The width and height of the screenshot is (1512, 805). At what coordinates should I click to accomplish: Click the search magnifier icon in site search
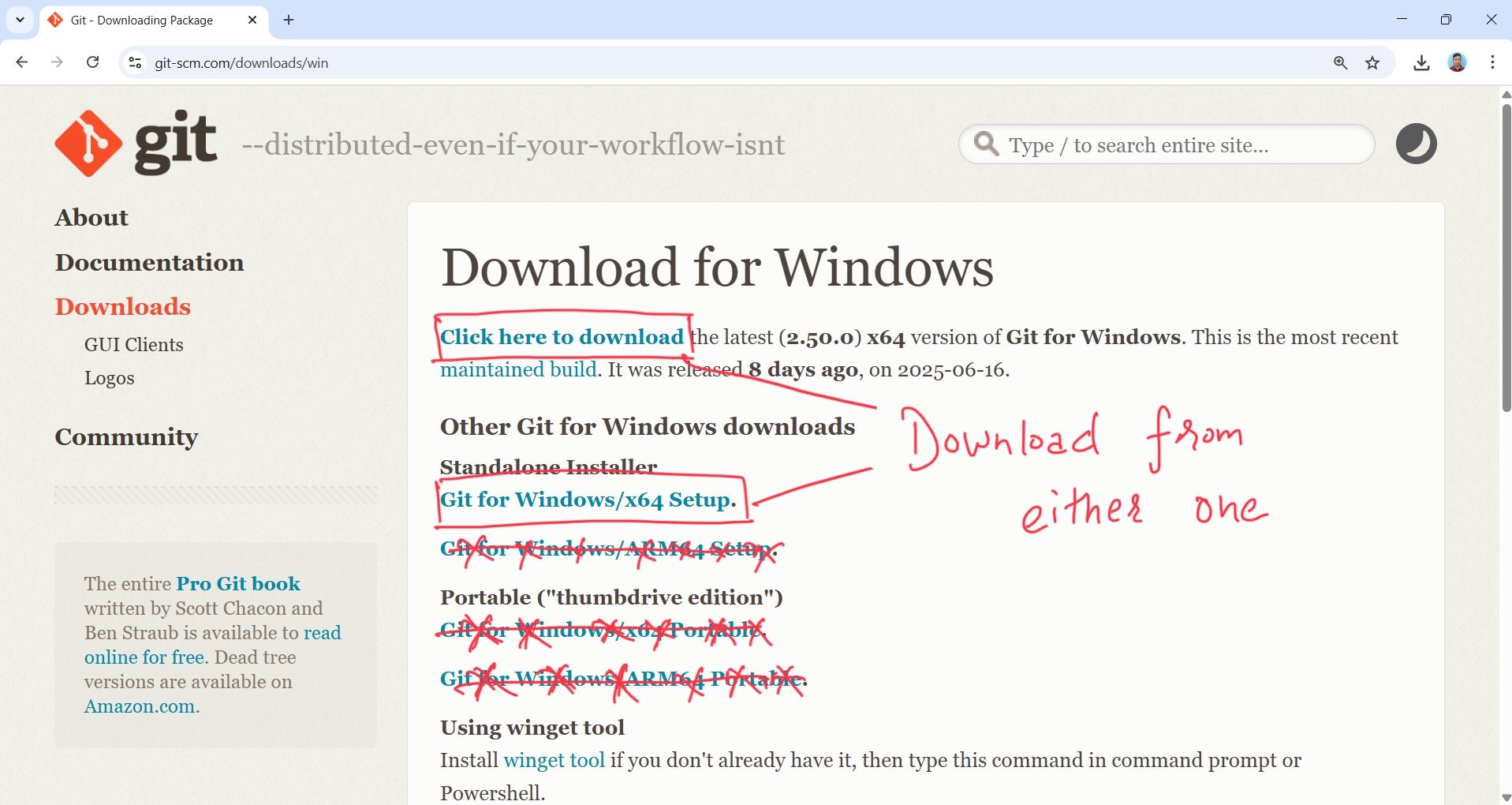pyautogui.click(x=986, y=144)
